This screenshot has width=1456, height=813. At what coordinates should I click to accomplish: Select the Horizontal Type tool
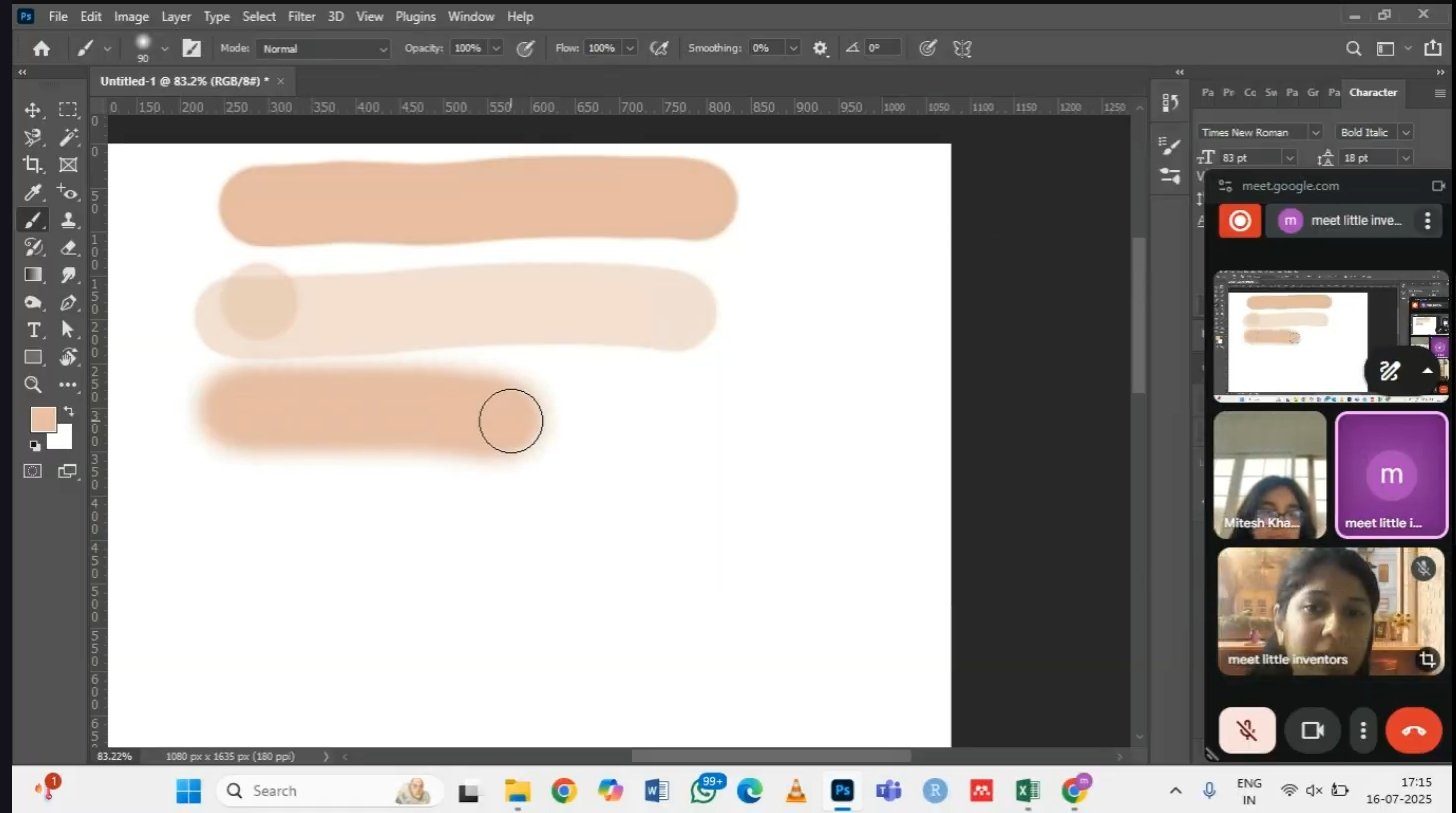pos(32,330)
